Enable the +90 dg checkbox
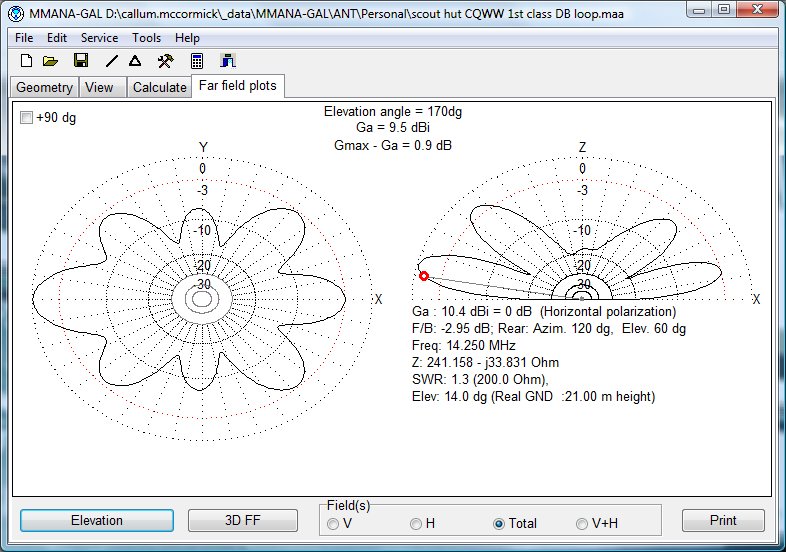 [x=27, y=118]
